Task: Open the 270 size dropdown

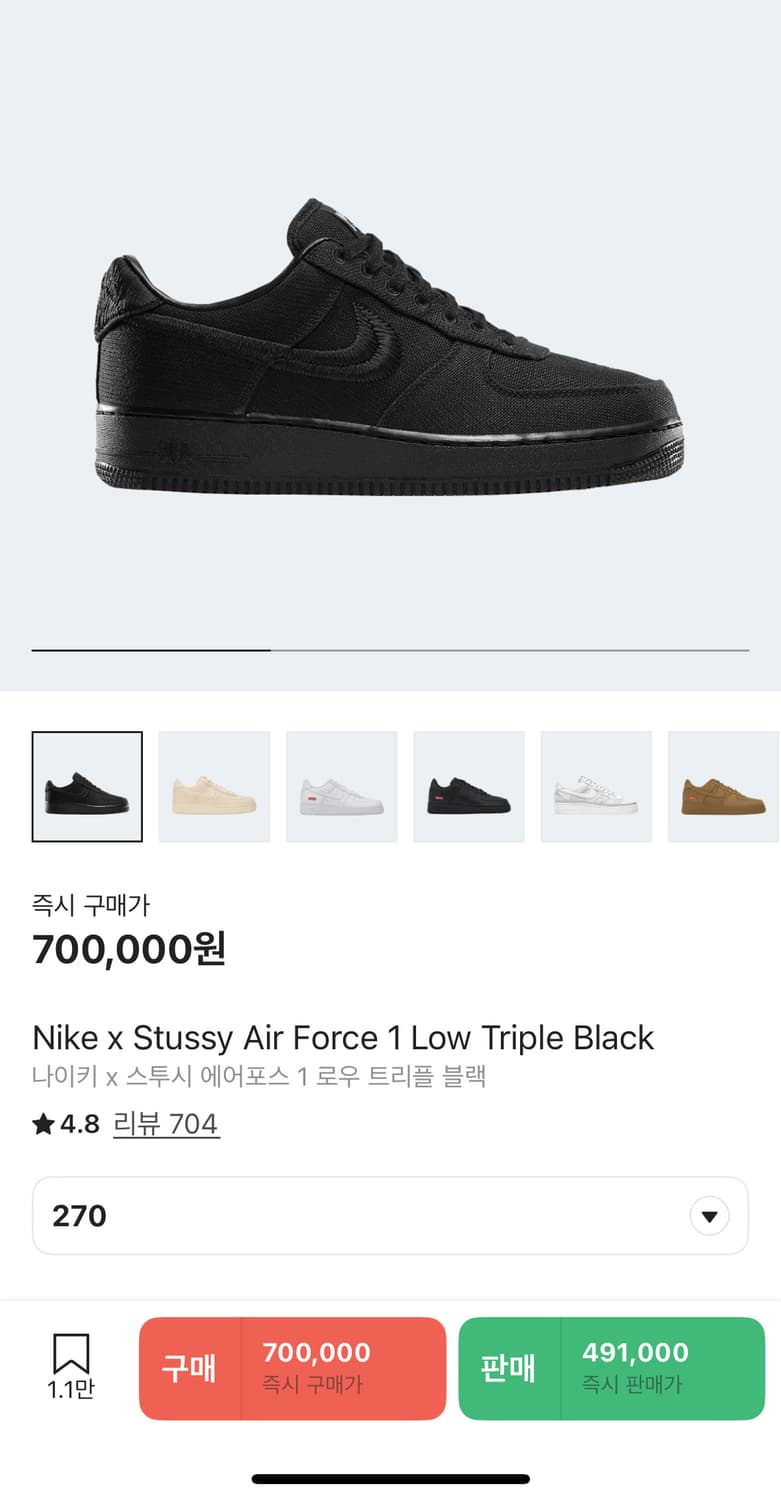Action: click(390, 1216)
